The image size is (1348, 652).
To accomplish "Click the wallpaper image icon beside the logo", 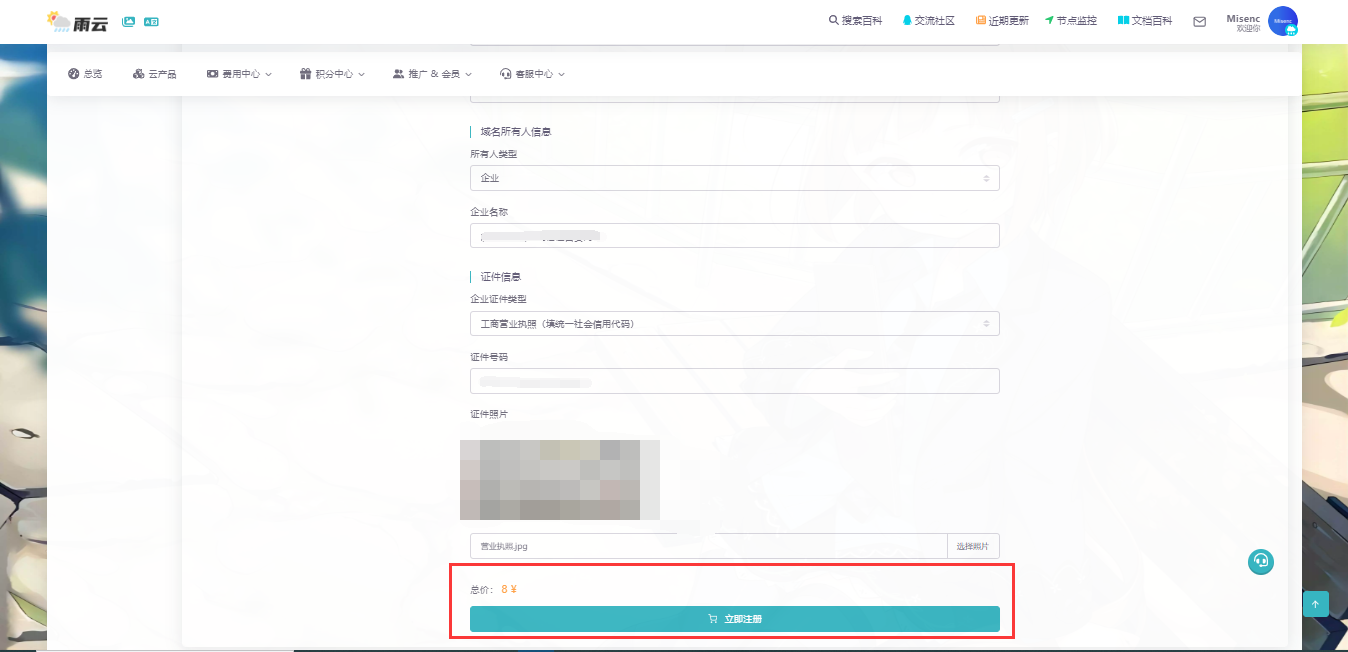I will coord(128,21).
